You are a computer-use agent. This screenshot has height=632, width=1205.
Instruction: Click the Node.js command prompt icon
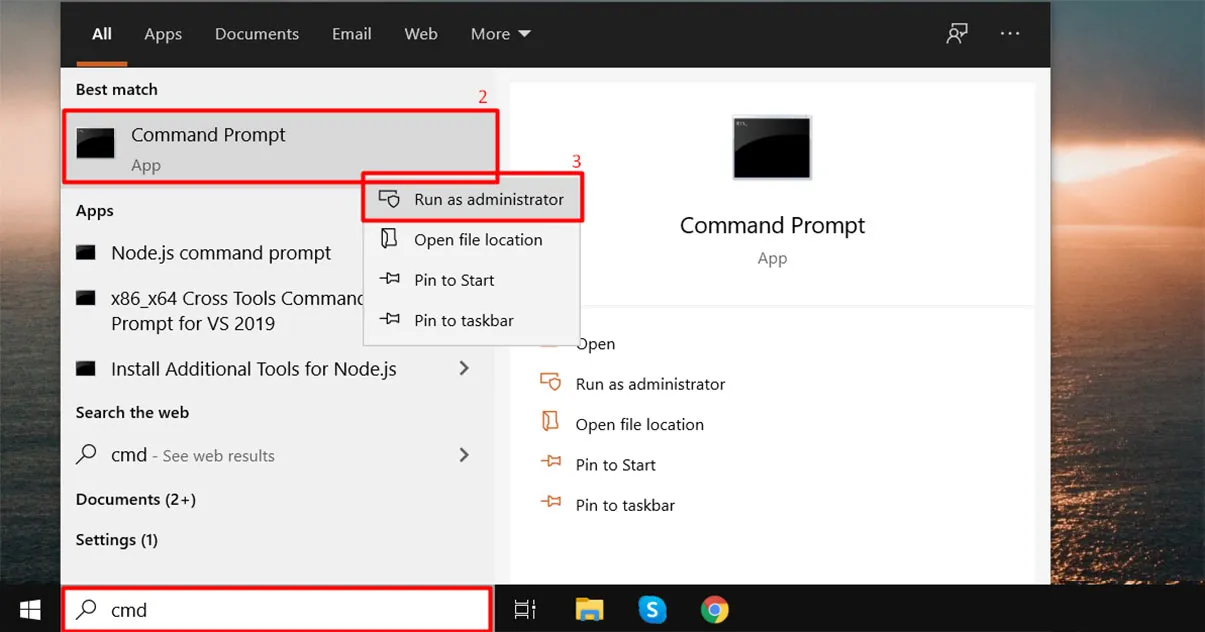(x=86, y=253)
